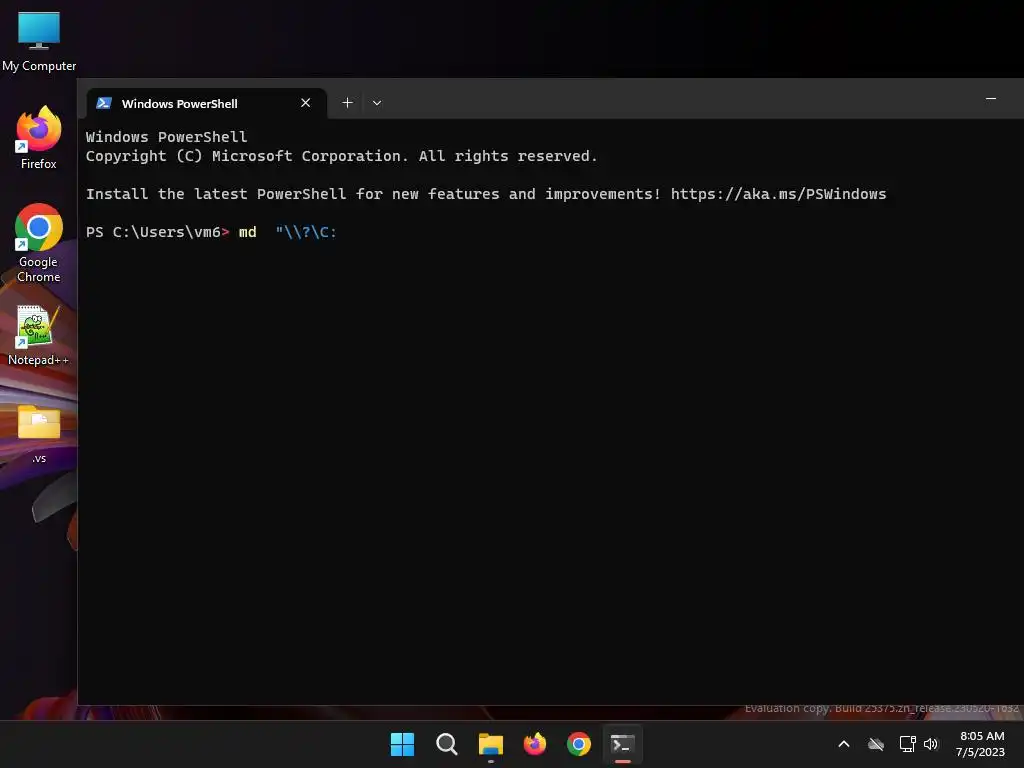This screenshot has height=768, width=1024.
Task: Launch Firefox from the taskbar
Action: (x=535, y=744)
